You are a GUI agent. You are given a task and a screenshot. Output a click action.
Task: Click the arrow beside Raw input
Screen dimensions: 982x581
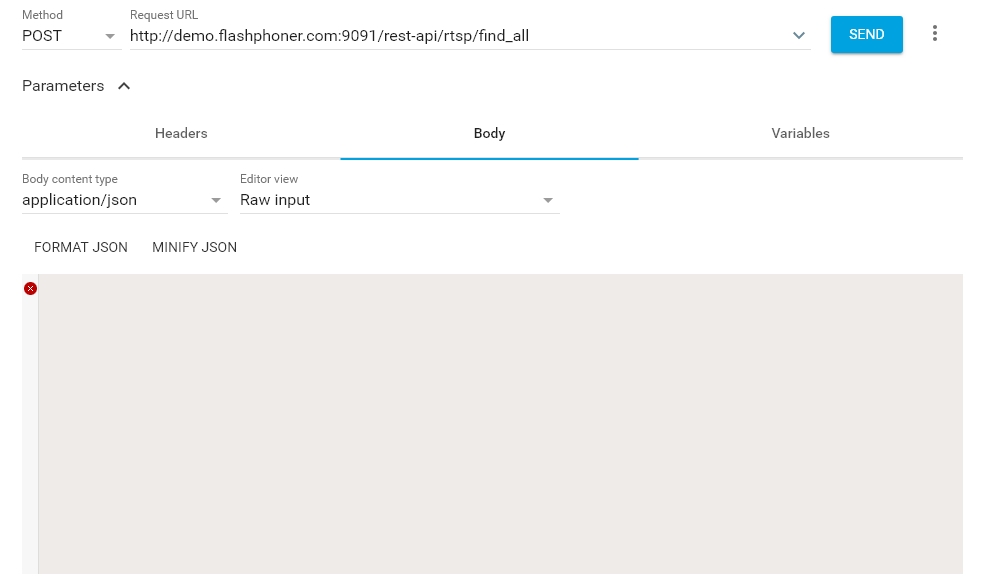547,200
